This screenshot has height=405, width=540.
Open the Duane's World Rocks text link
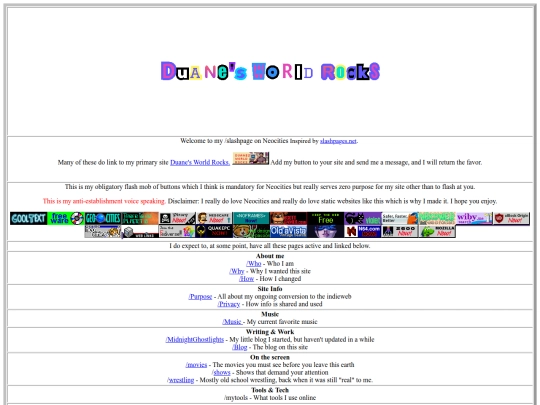point(200,162)
